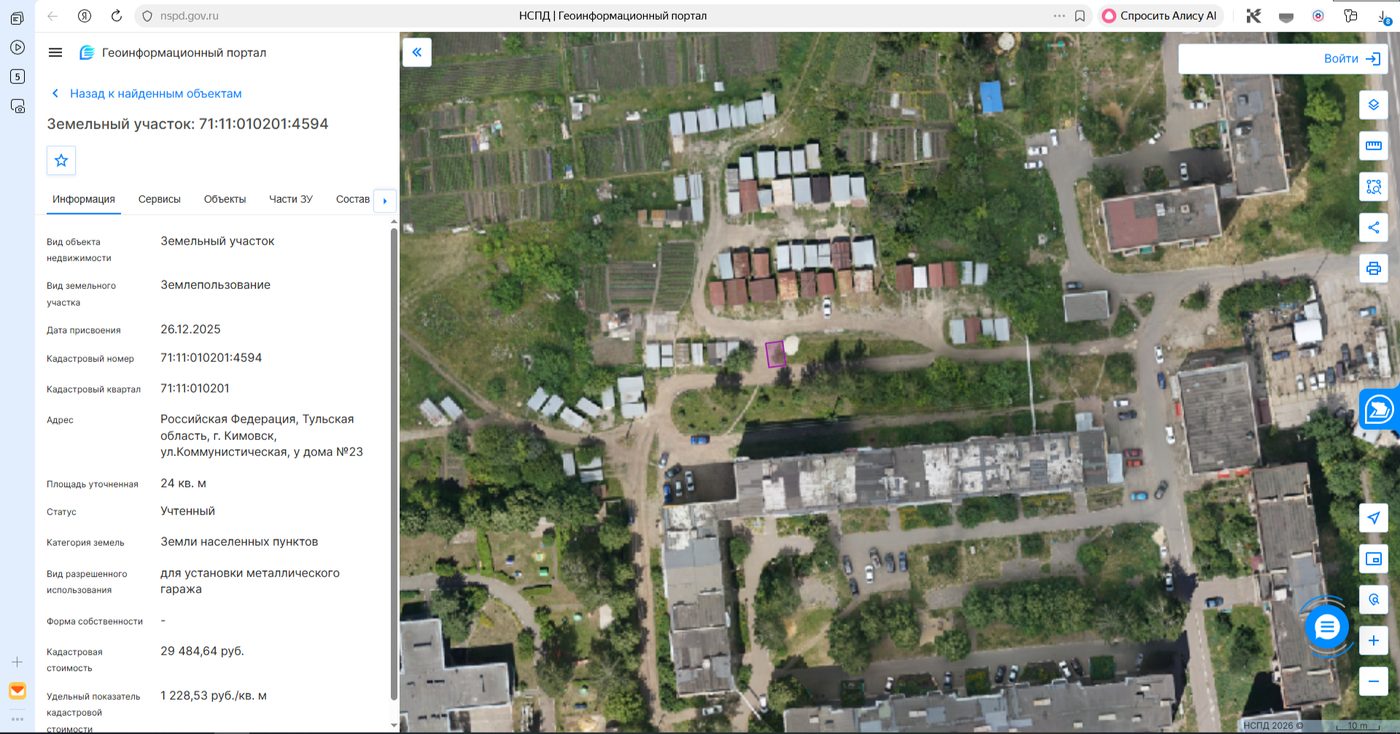Select the ruler measurement tool
Screen dimensions: 1400x734
[1373, 145]
